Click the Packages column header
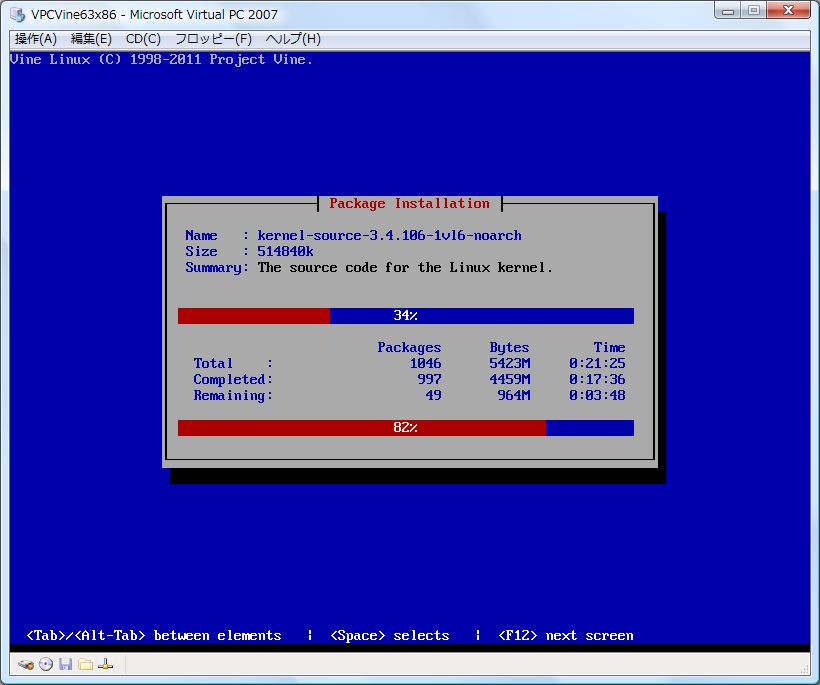Screen dimensions: 820x685 409,348
